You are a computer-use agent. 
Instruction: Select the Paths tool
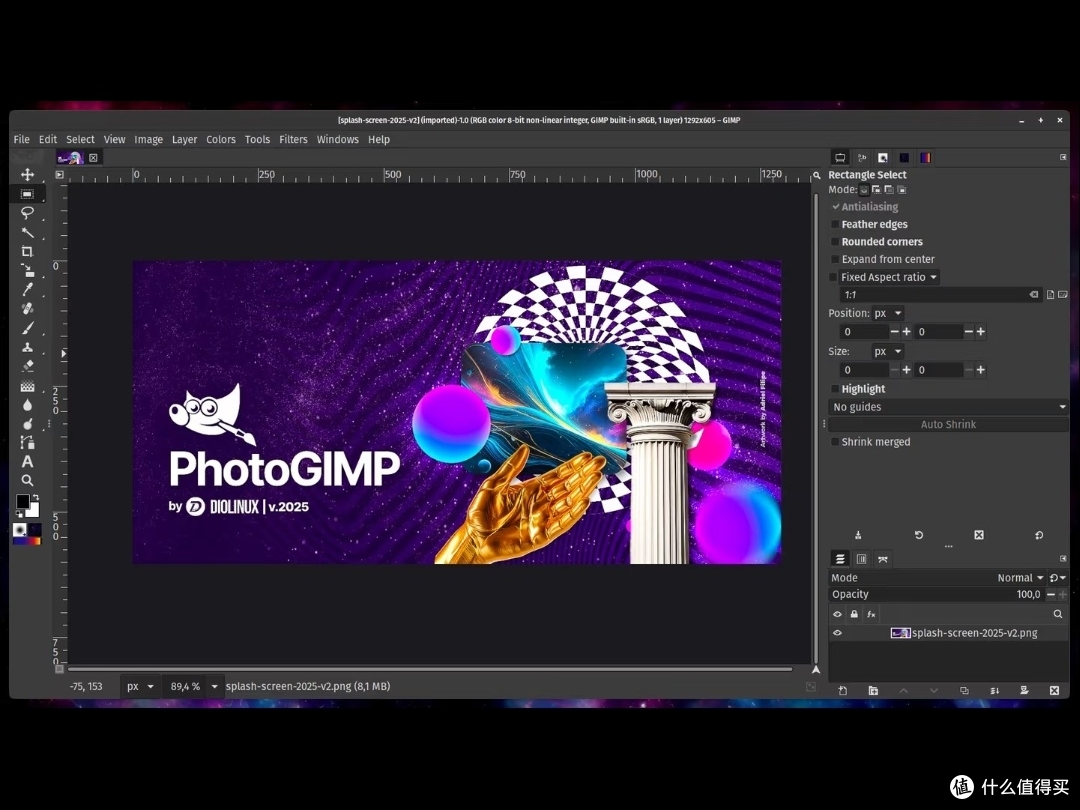[x=28, y=442]
